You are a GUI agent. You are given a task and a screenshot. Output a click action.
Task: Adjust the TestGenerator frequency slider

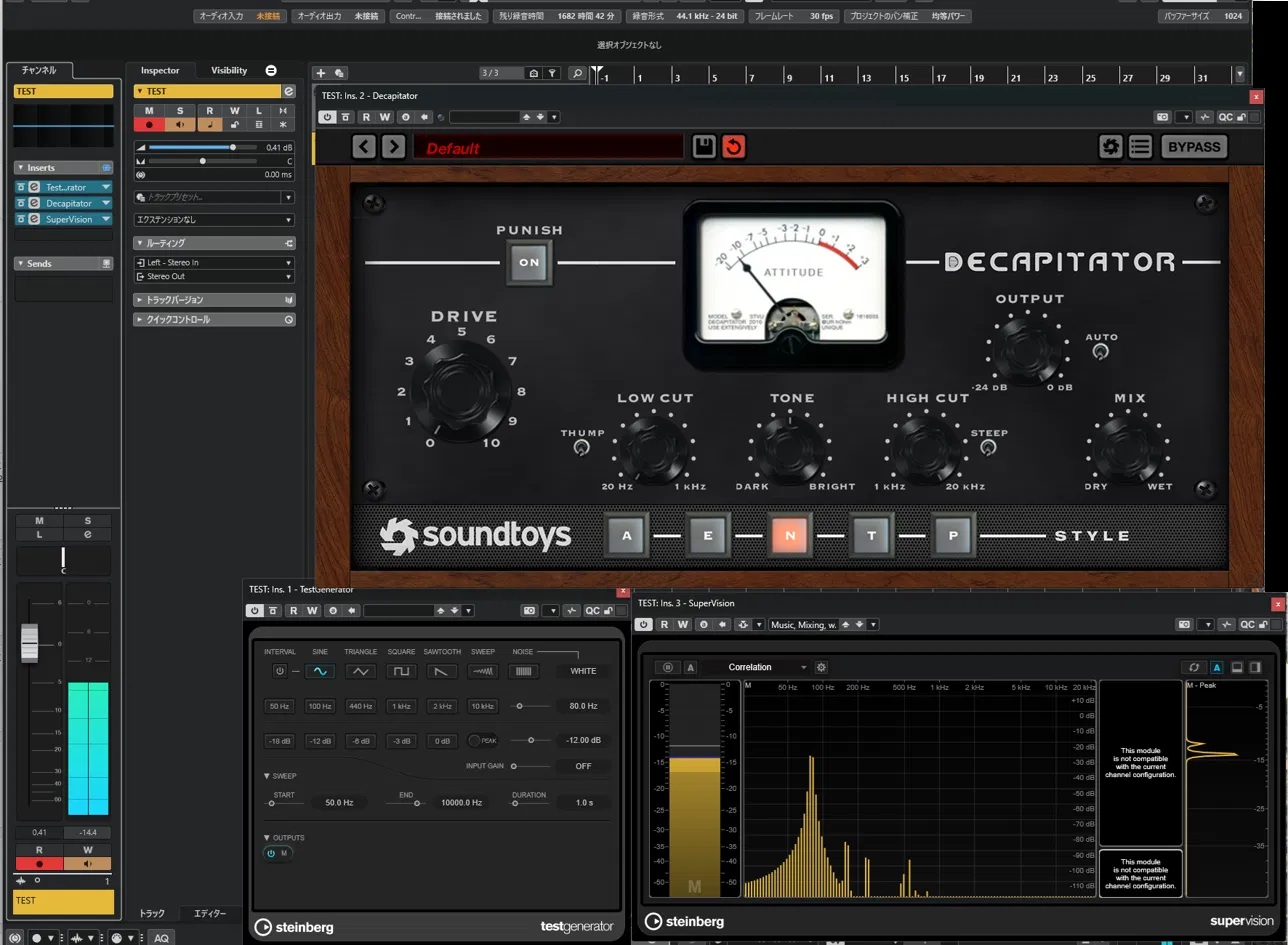pos(530,706)
